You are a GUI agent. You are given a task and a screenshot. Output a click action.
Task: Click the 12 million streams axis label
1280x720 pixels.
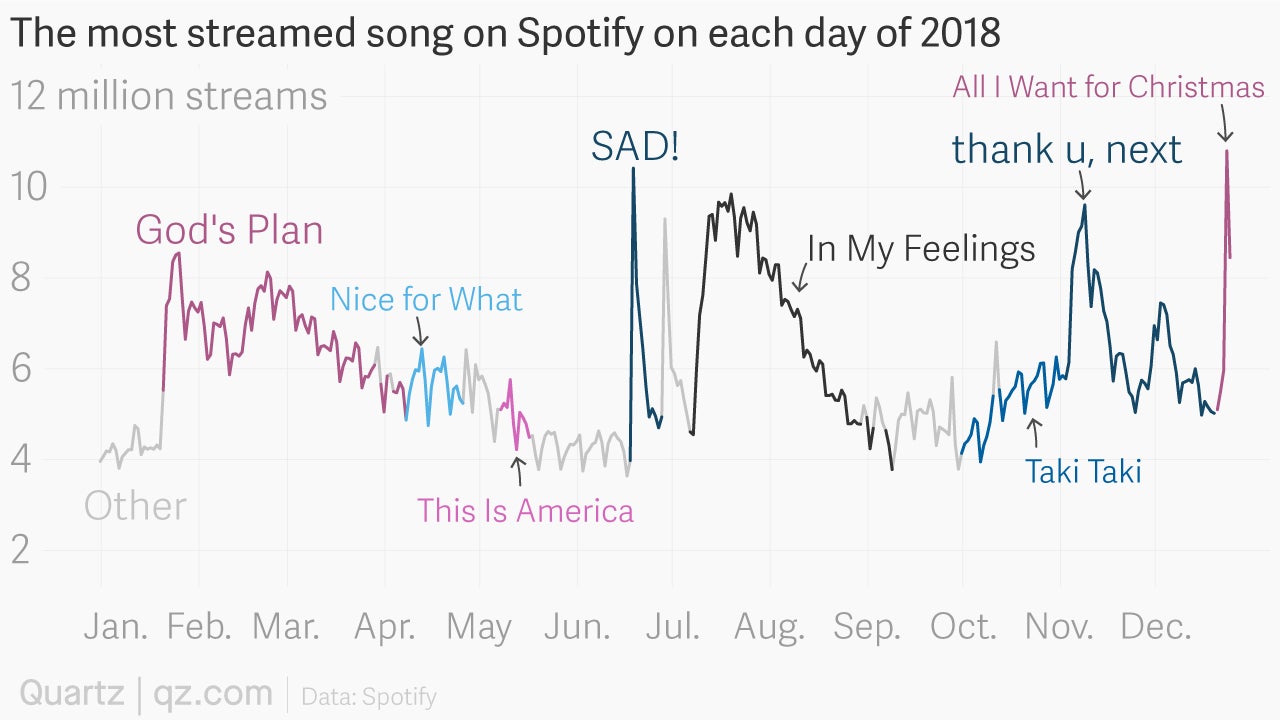pyautogui.click(x=169, y=97)
